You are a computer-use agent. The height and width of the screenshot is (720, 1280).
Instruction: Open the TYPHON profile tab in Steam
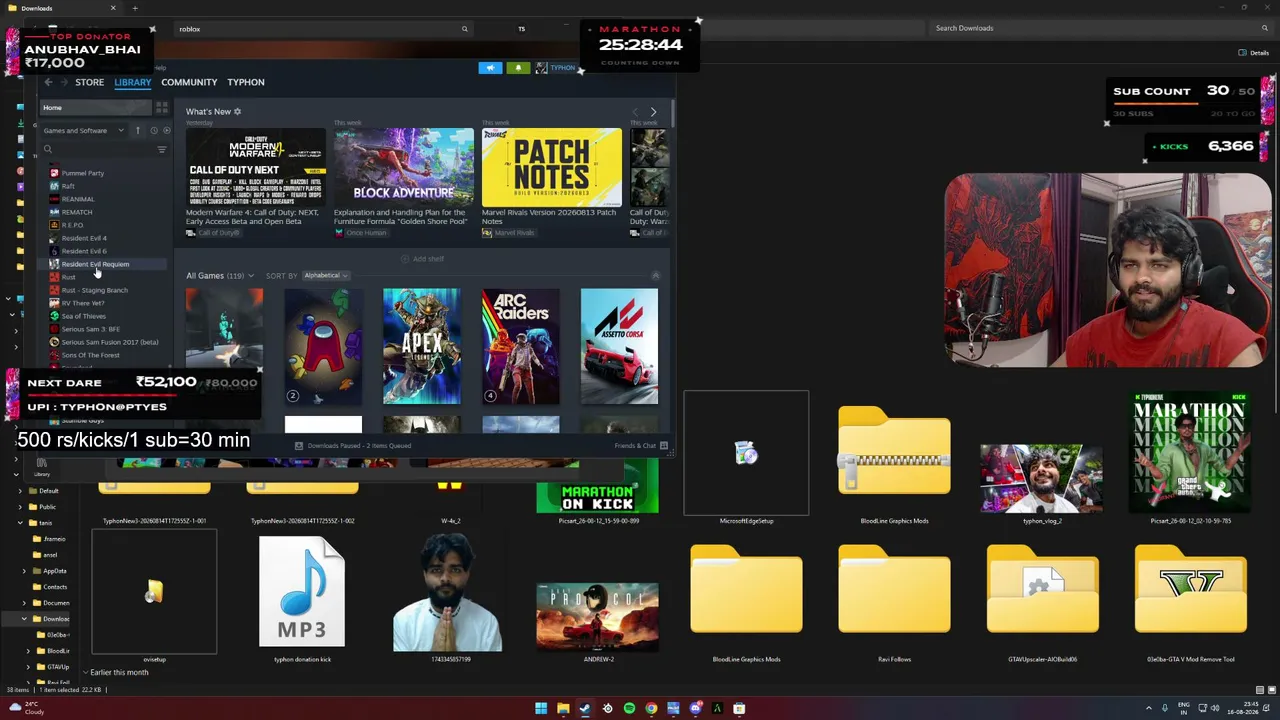[246, 82]
